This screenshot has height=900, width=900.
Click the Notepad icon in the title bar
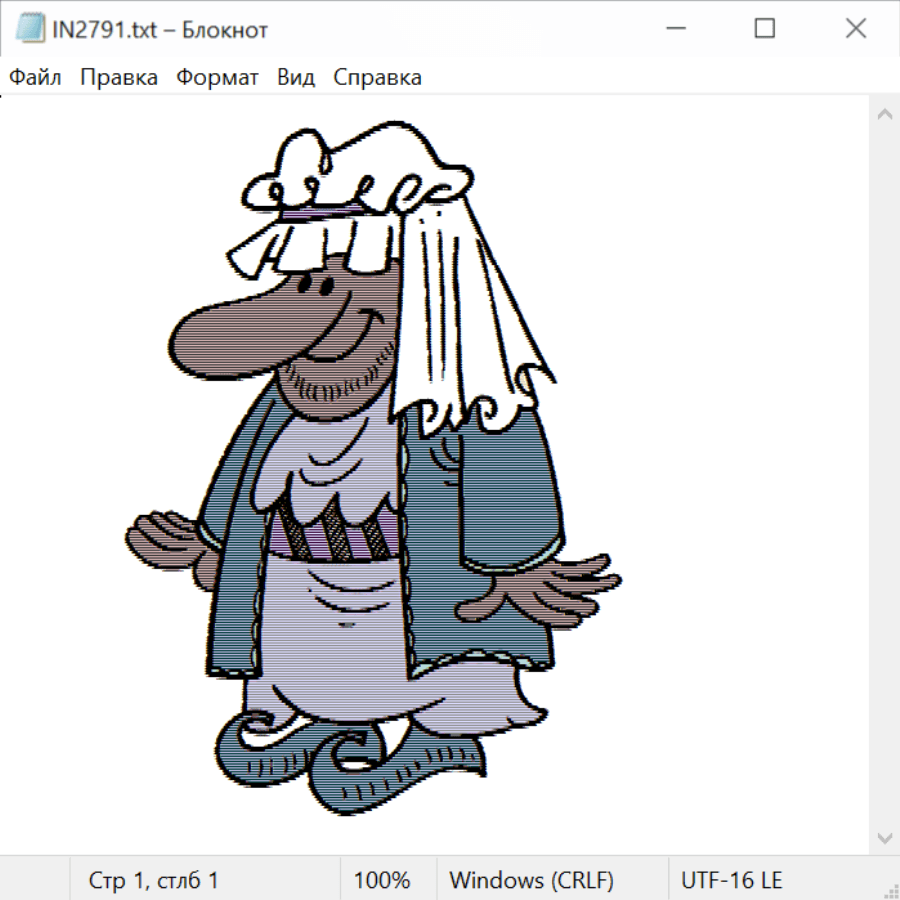coord(30,30)
